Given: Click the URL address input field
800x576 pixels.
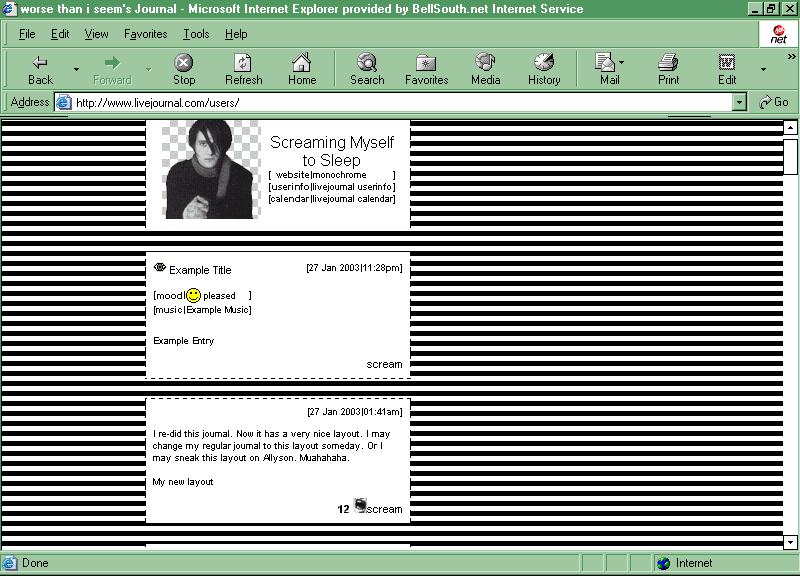Looking at the screenshot, I should (403, 103).
